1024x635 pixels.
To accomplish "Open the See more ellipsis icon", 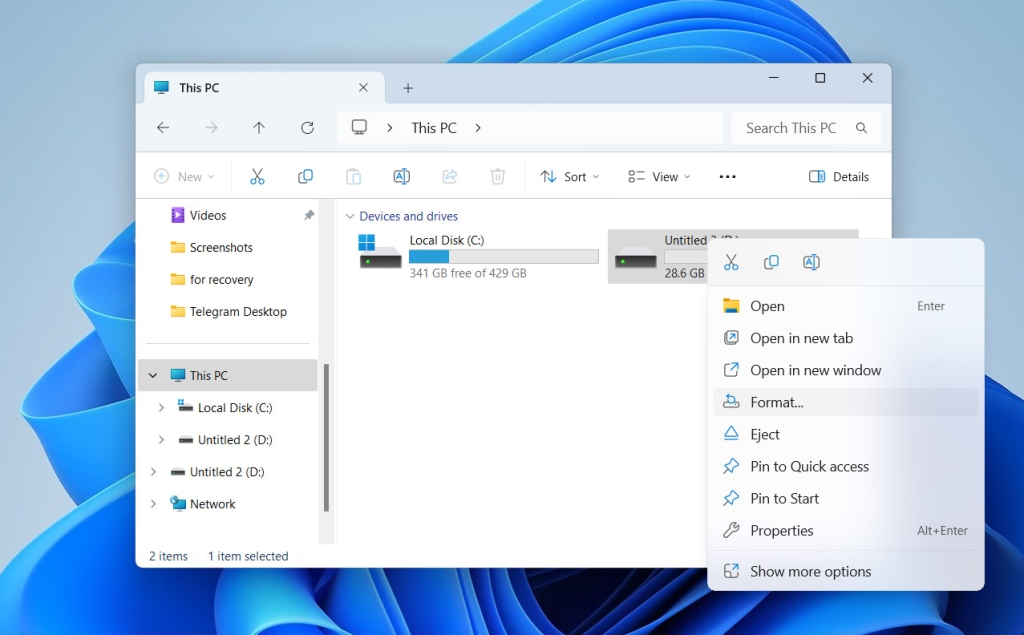I will [x=727, y=176].
